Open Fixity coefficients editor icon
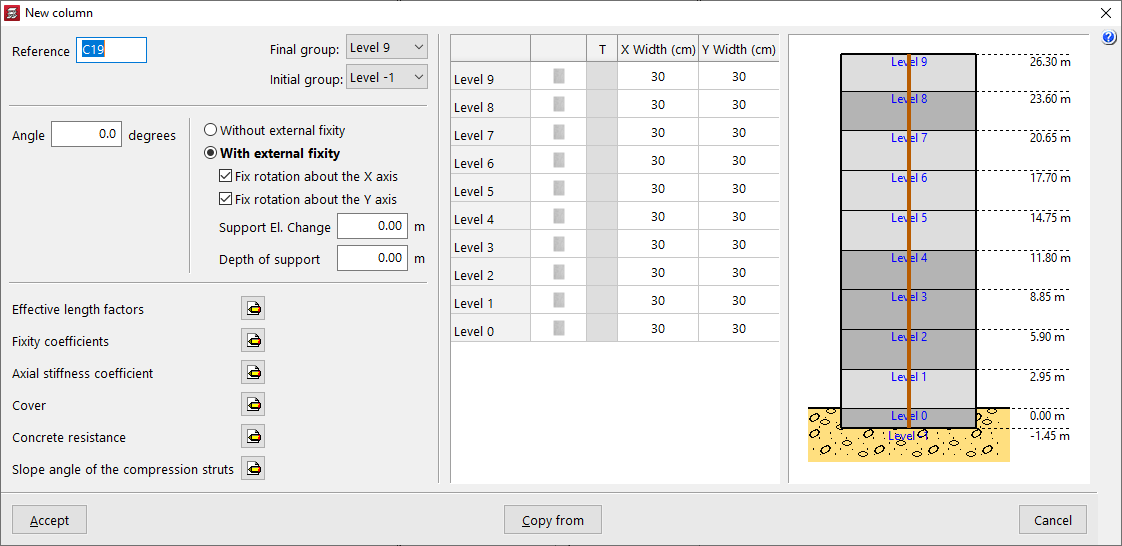1122x546 pixels. [x=253, y=341]
